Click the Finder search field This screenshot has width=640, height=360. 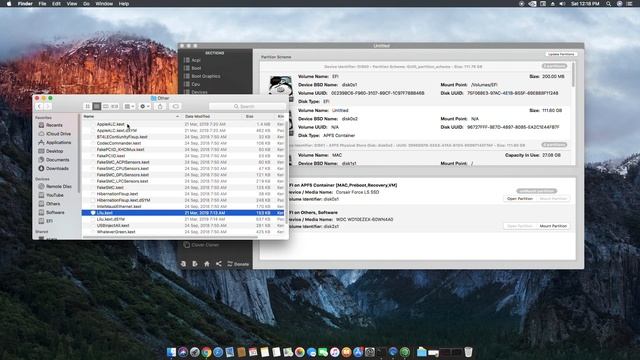click(x=247, y=107)
